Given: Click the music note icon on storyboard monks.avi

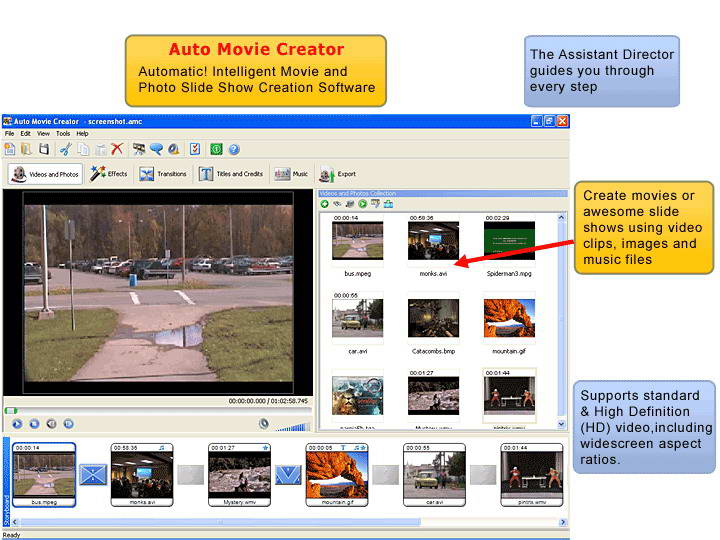Looking at the screenshot, I should (162, 447).
